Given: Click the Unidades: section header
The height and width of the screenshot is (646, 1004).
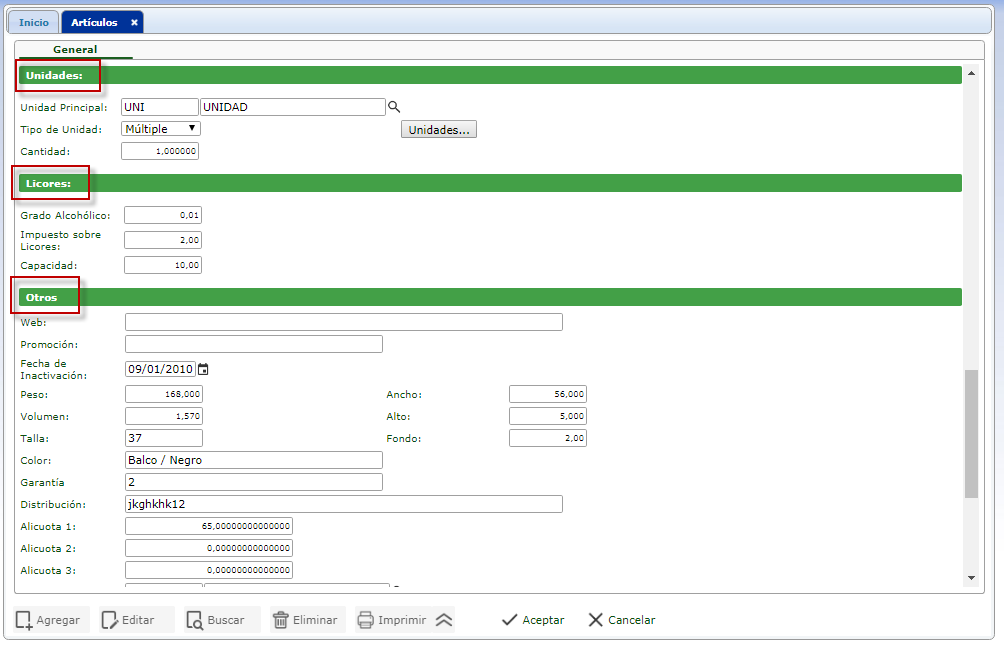Looking at the screenshot, I should tap(490, 75).
